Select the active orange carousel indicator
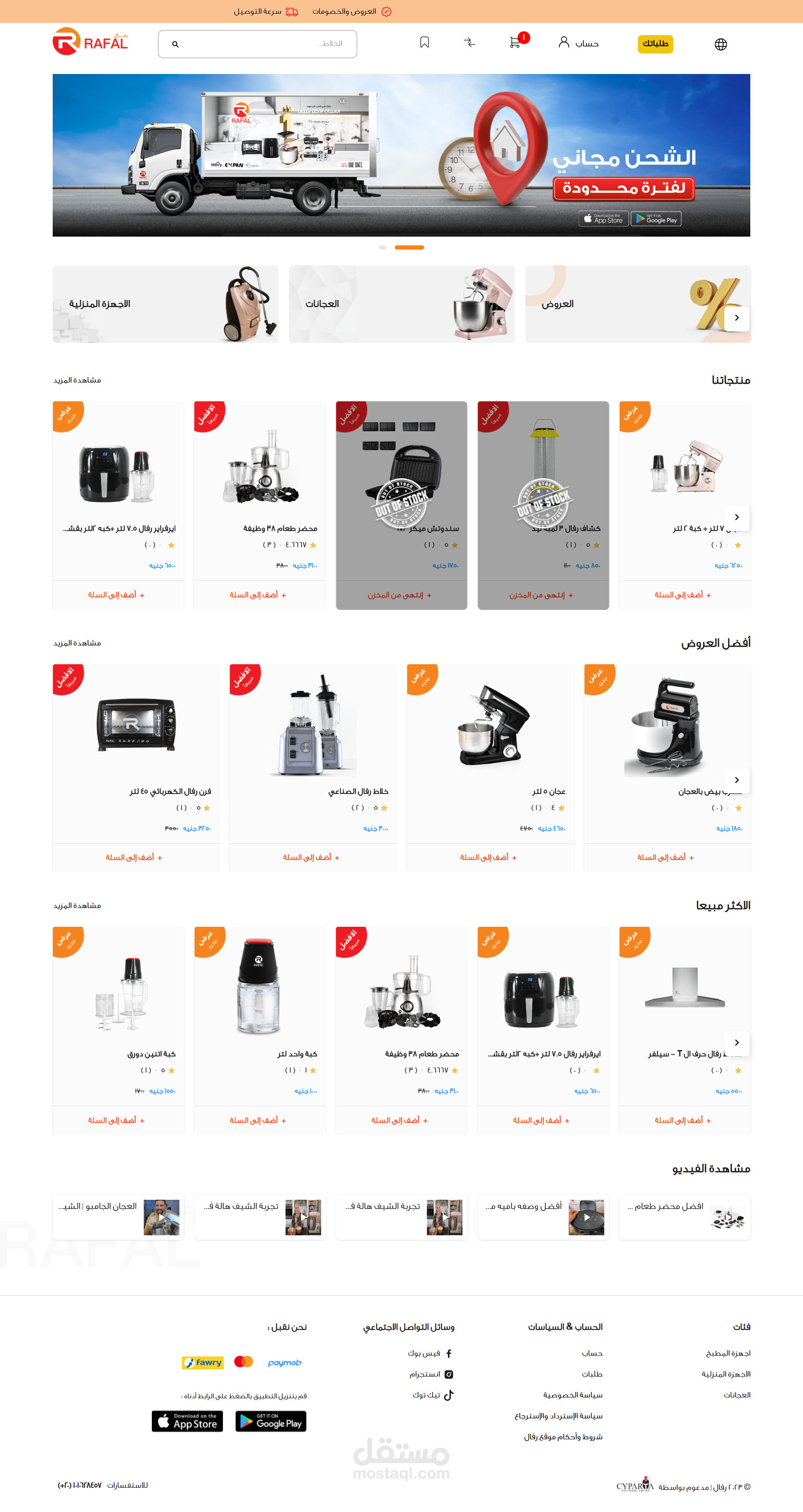The width and height of the screenshot is (803, 1512). tap(409, 248)
